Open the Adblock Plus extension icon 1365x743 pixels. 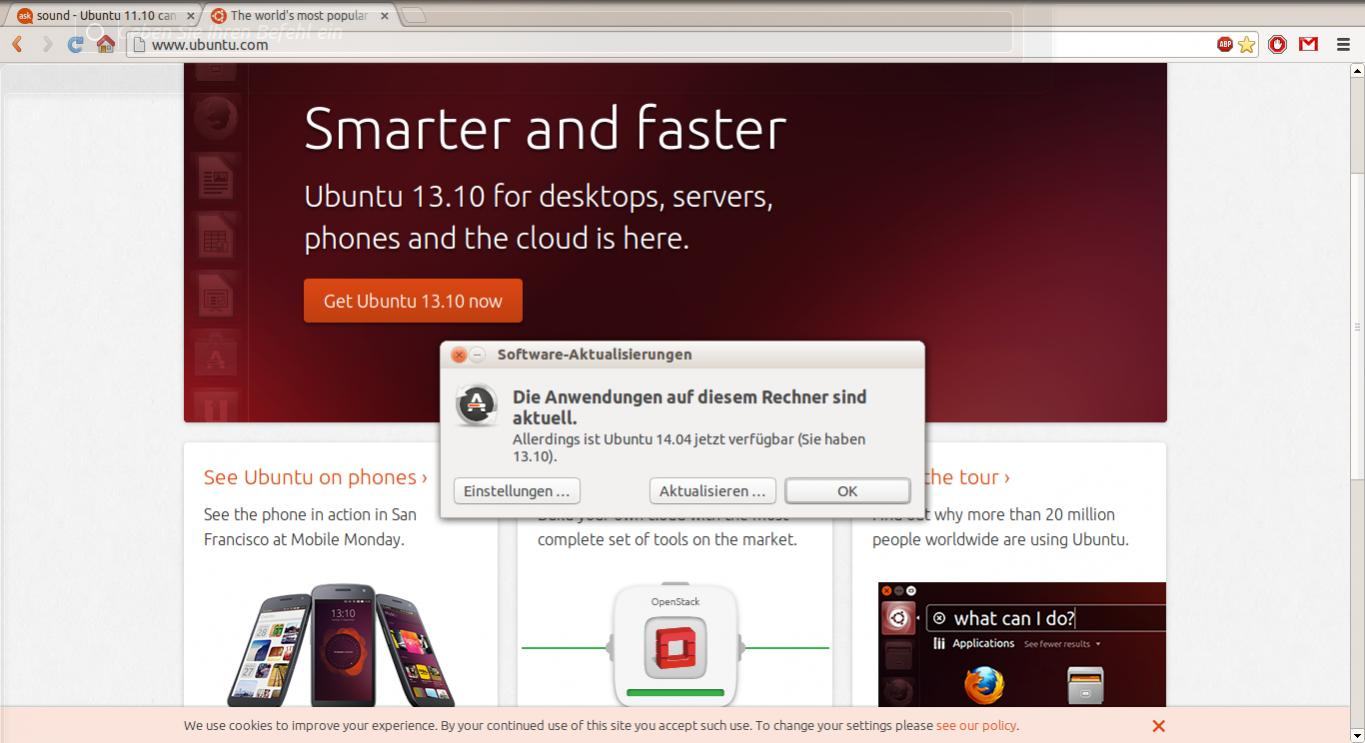[x=1224, y=44]
